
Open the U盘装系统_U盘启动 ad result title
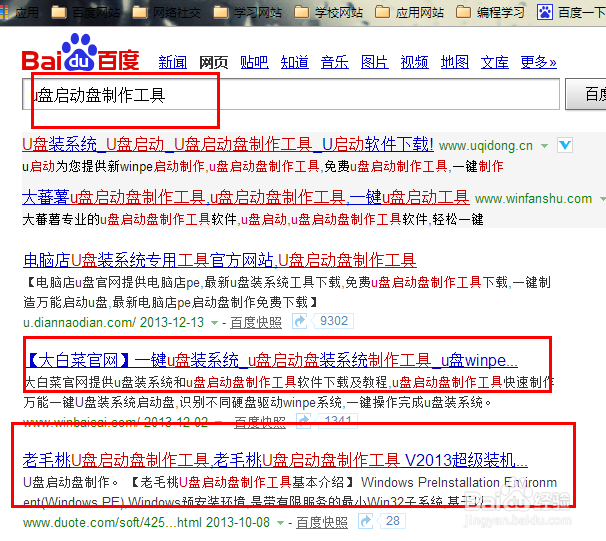[228, 145]
